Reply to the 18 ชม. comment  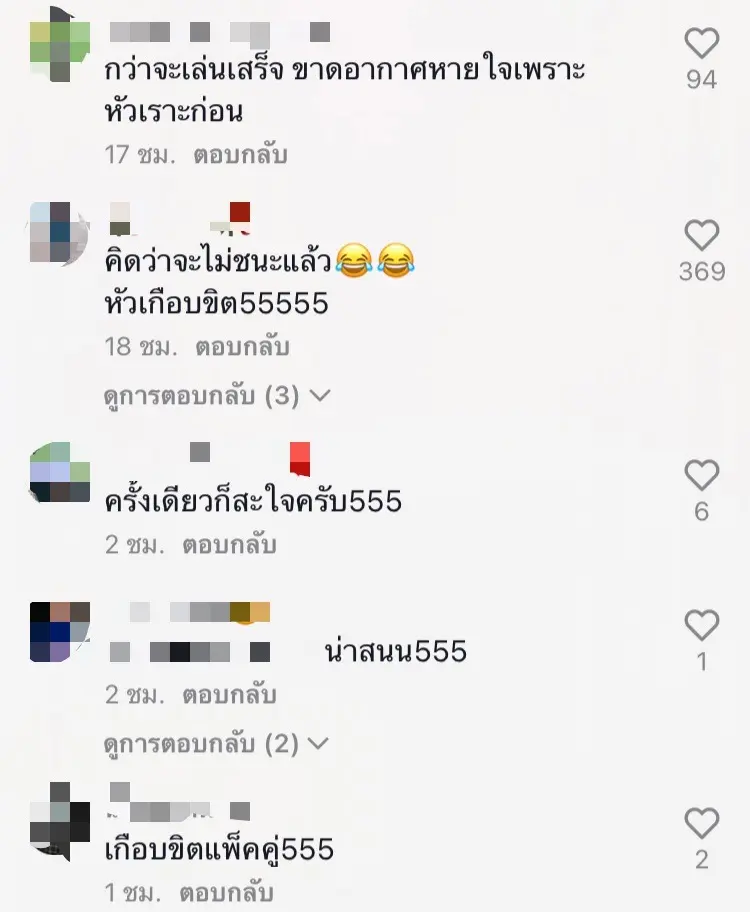click(242, 347)
